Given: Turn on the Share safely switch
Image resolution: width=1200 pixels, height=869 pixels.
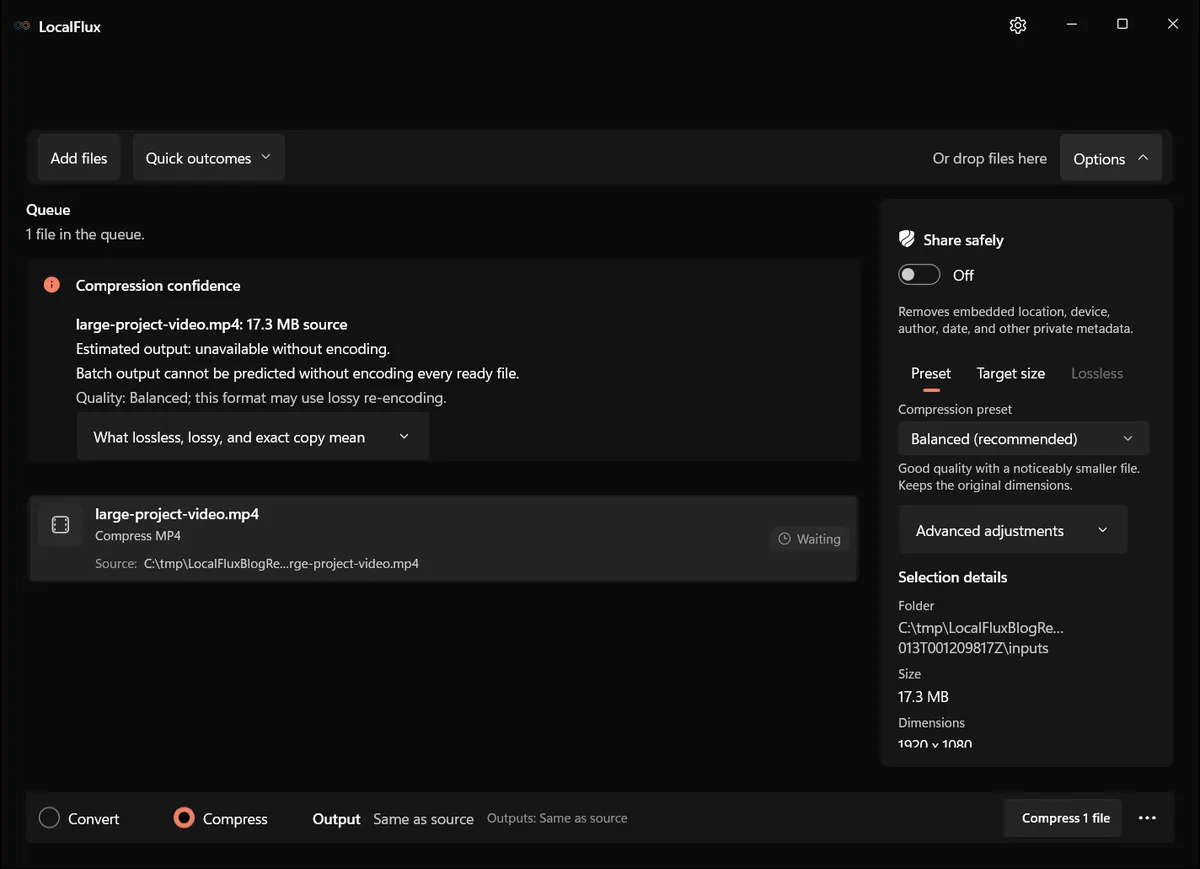Looking at the screenshot, I should 919,275.
